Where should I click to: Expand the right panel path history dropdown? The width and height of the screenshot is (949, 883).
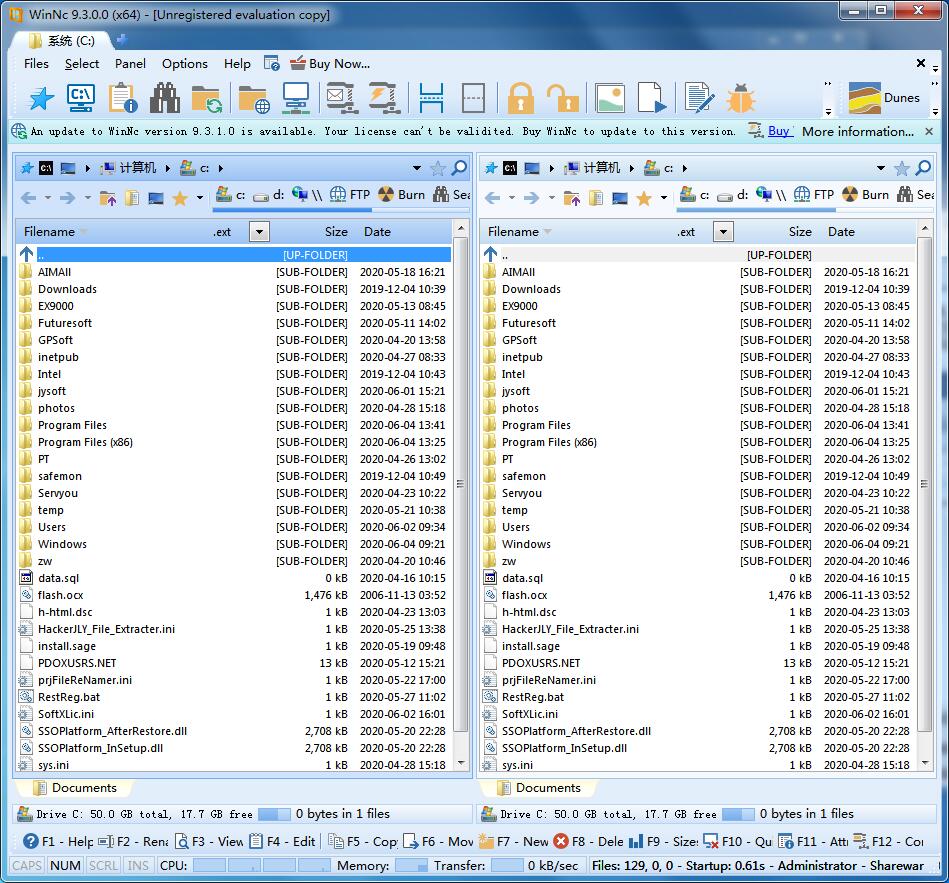(x=881, y=168)
